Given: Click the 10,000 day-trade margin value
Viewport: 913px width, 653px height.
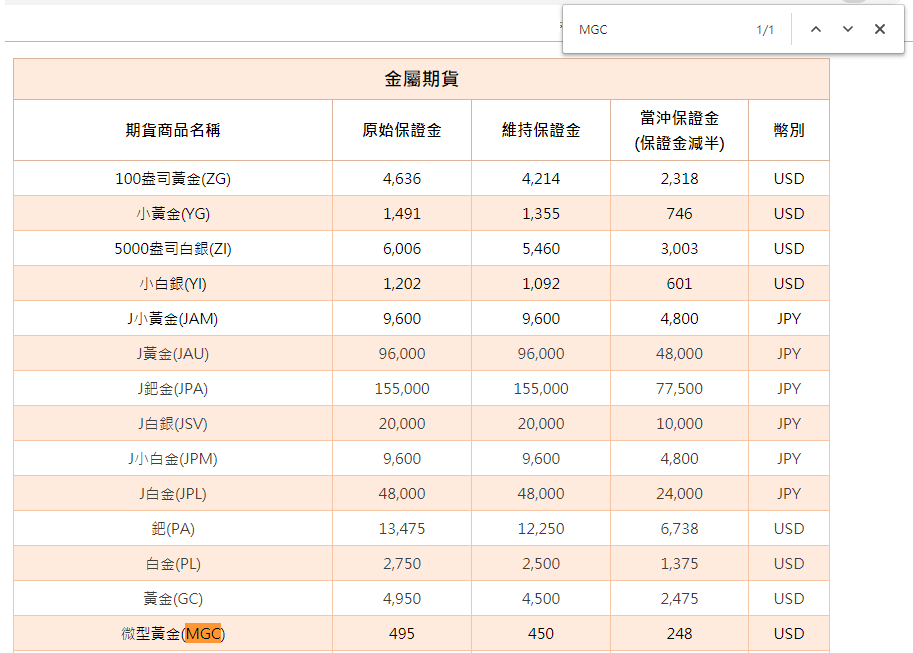Looking at the screenshot, I should point(680,423).
